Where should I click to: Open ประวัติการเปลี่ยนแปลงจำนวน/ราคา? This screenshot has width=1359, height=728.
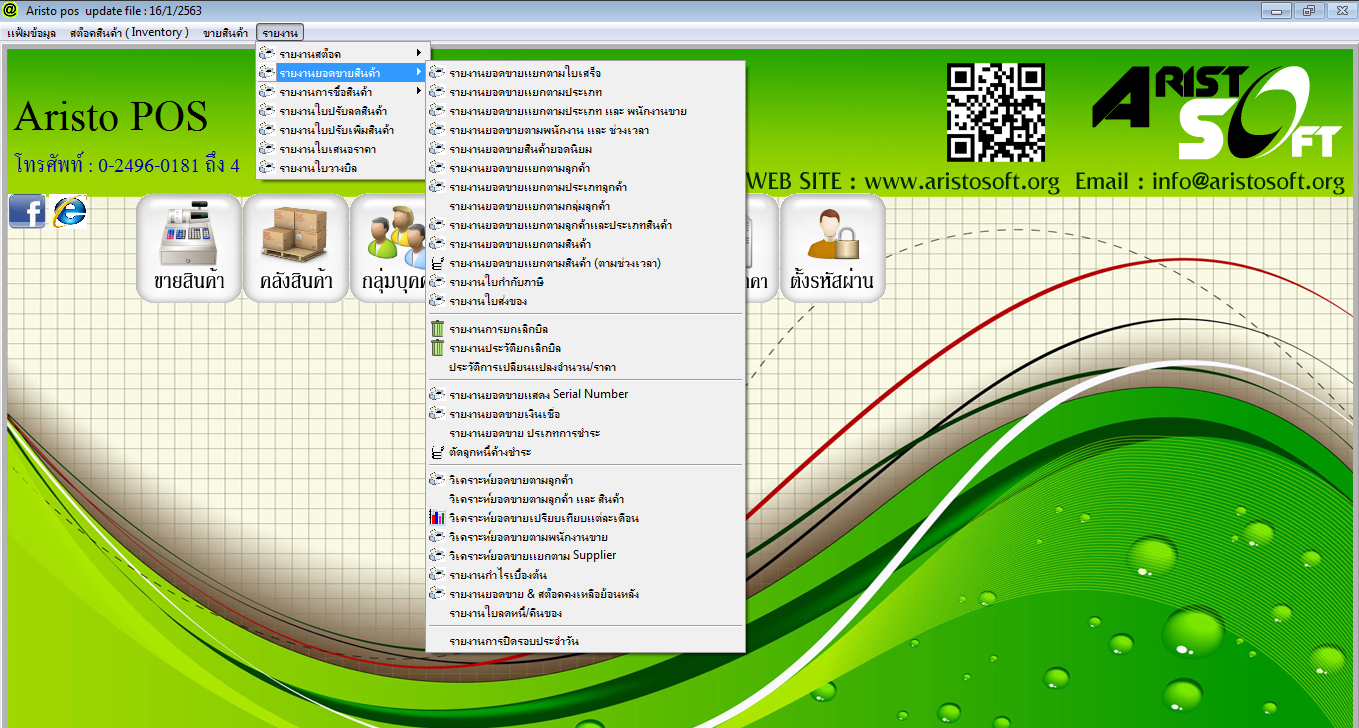tap(585, 367)
